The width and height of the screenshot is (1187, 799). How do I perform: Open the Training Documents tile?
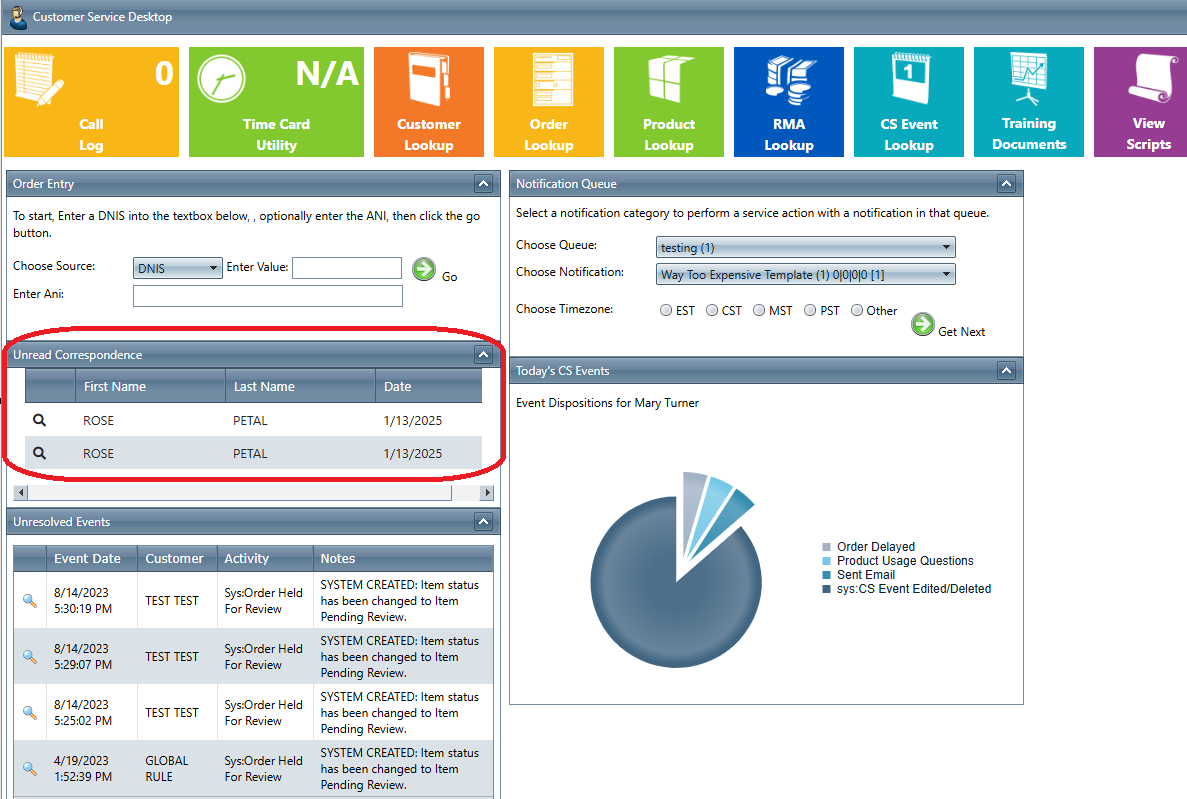(1029, 102)
